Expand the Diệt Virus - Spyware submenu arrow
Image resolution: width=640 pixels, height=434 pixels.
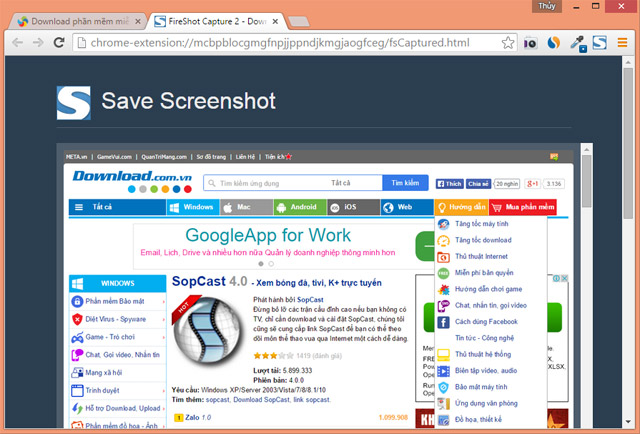pyautogui.click(x=164, y=320)
